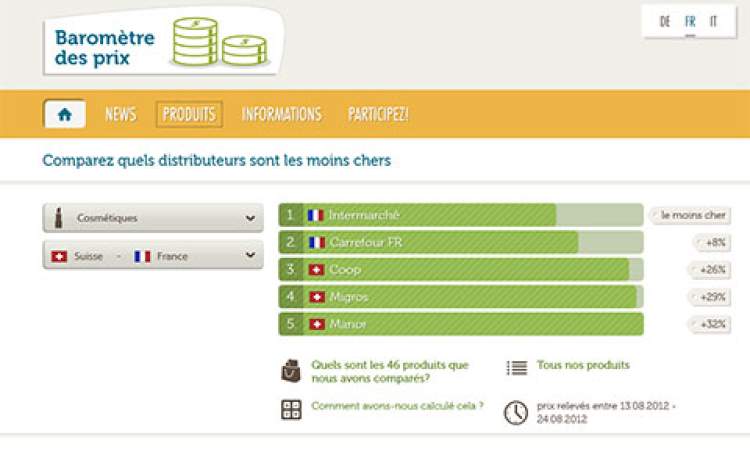This screenshot has height=450, width=750.
Task: Open 'Comment avons-nous calculé cela ?' link
Action: 397,406
